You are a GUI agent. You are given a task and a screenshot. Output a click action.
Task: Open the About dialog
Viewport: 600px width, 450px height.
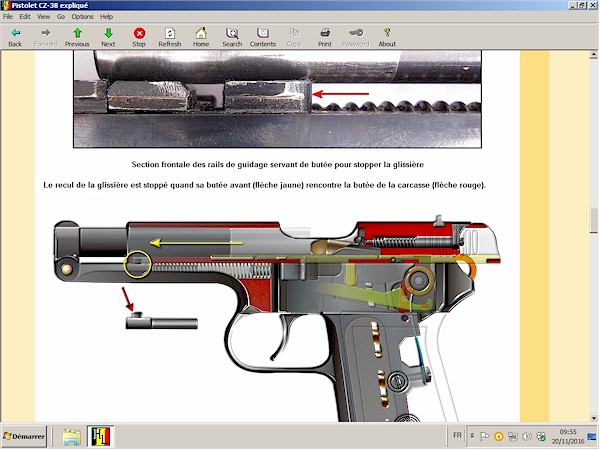tap(387, 37)
